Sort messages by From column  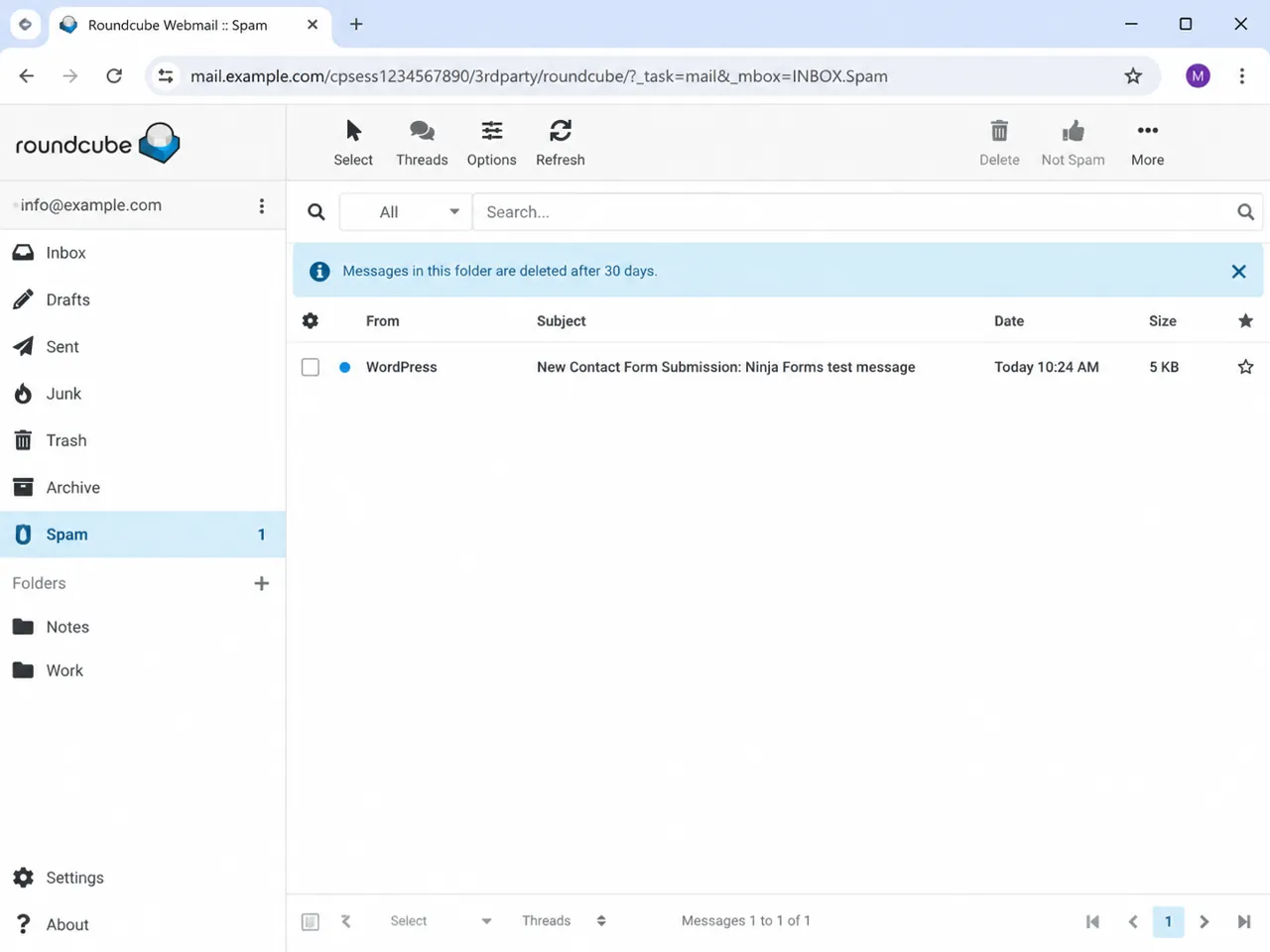coord(383,321)
